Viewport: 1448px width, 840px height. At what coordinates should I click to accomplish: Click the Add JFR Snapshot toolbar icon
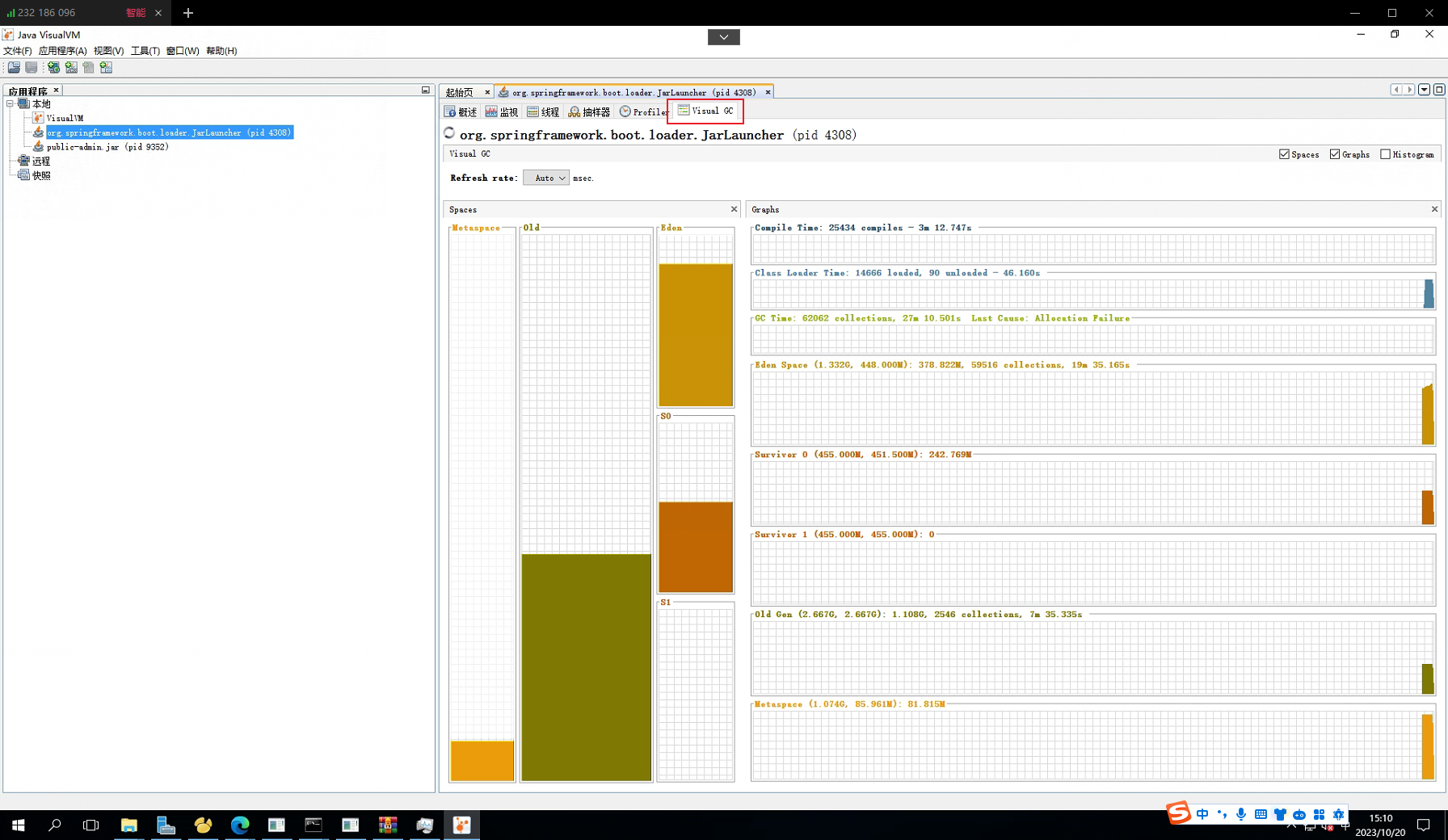click(106, 68)
